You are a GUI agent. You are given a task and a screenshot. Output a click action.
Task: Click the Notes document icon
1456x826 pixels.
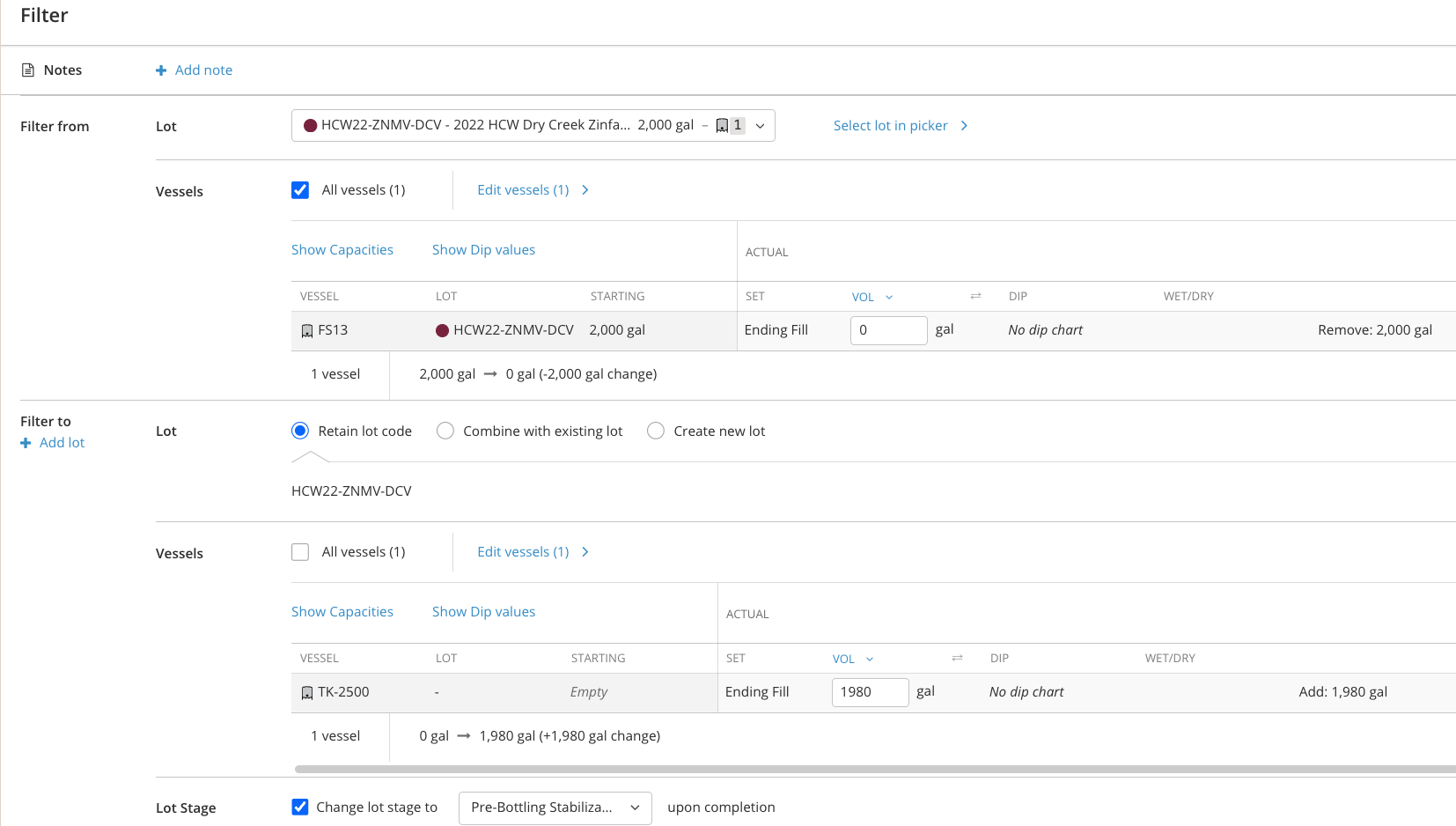pos(28,70)
